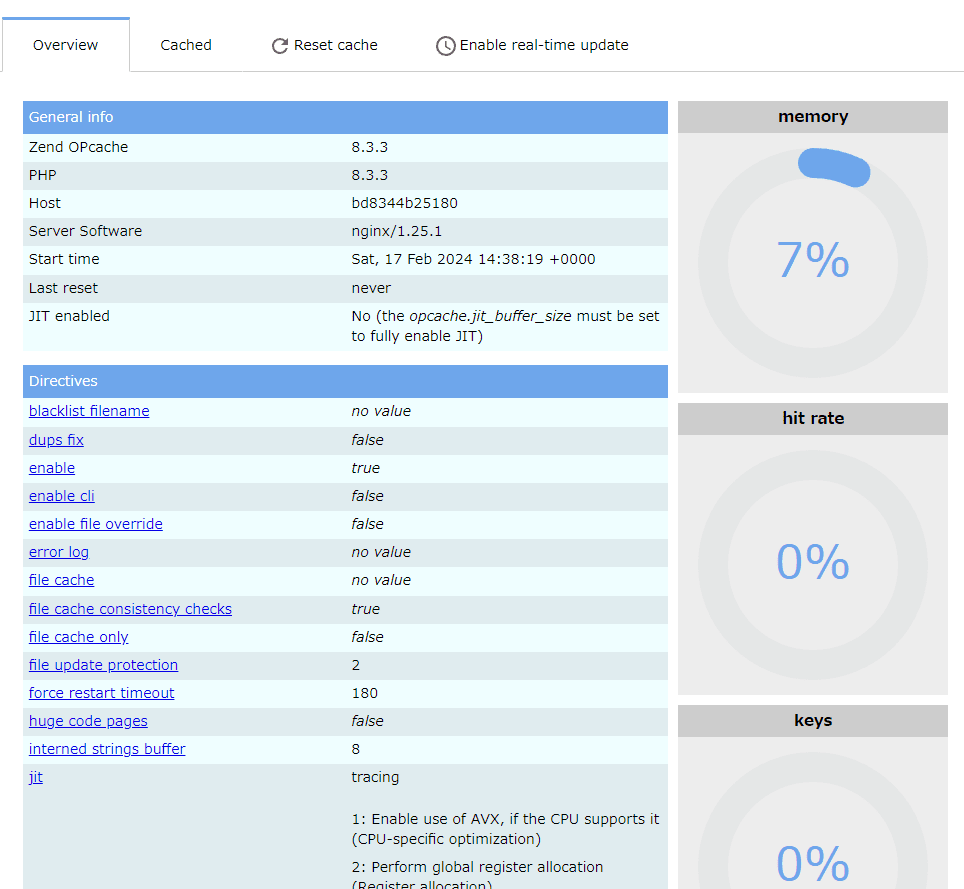
Task: Click the file cache consistency checks link
Action: pyautogui.click(x=130, y=609)
